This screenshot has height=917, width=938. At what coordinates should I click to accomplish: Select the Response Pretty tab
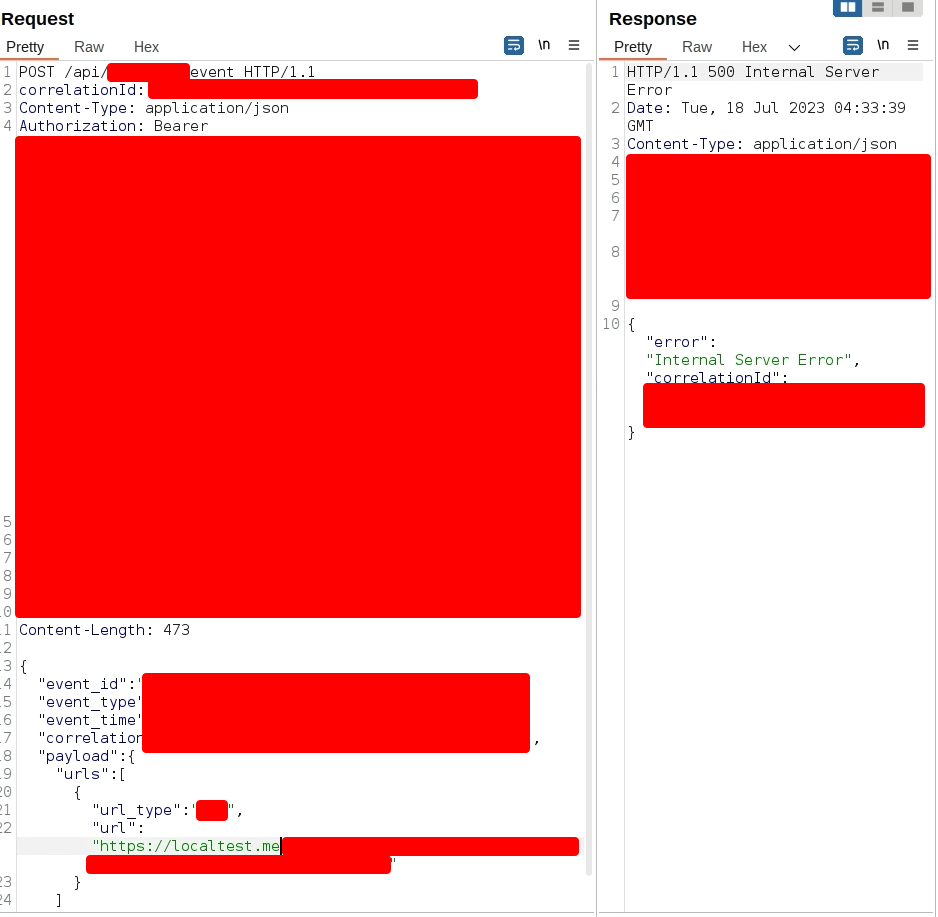click(633, 47)
